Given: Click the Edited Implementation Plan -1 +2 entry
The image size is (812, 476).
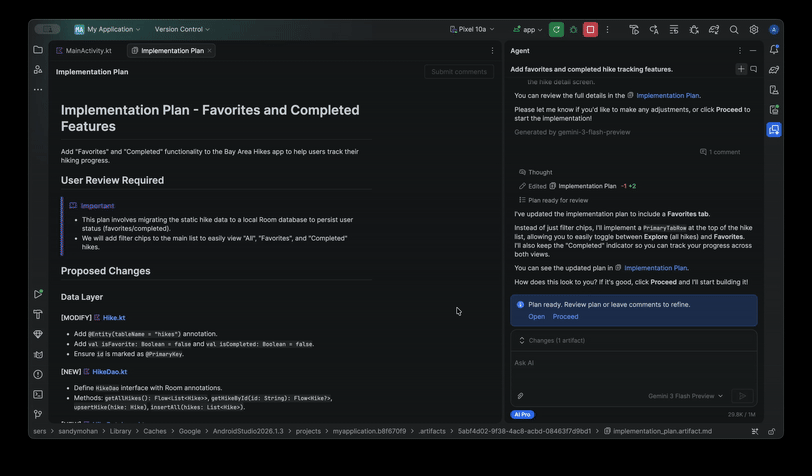Looking at the screenshot, I should click(x=577, y=186).
